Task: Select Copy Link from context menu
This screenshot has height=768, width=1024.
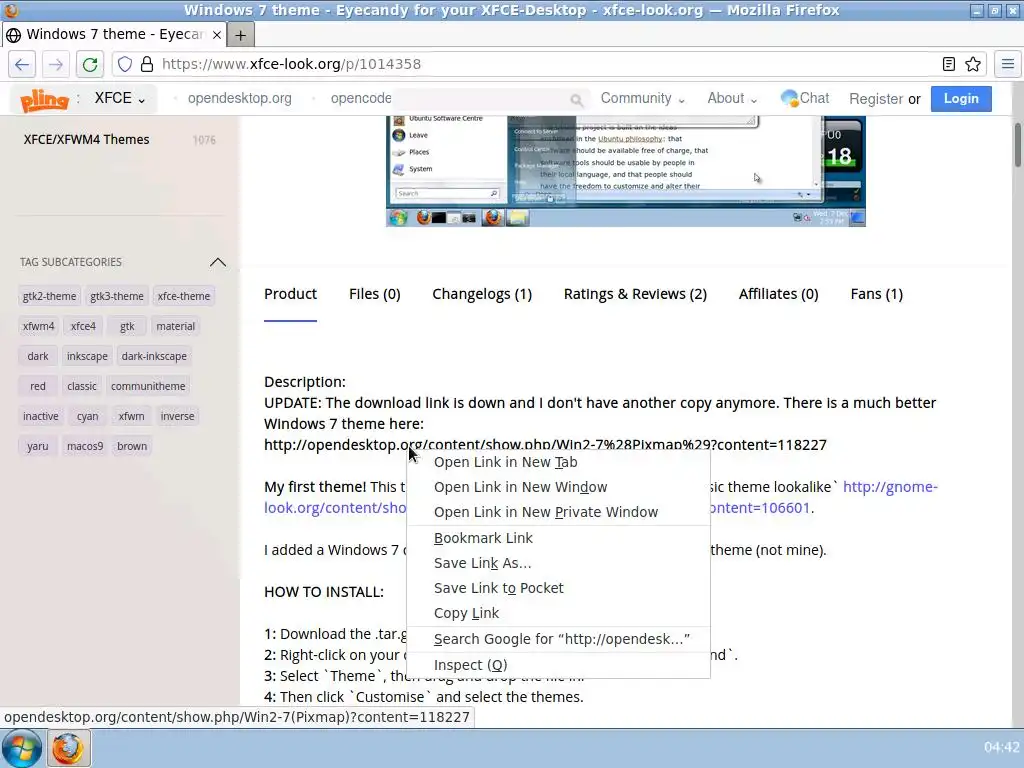Action: [558, 613]
